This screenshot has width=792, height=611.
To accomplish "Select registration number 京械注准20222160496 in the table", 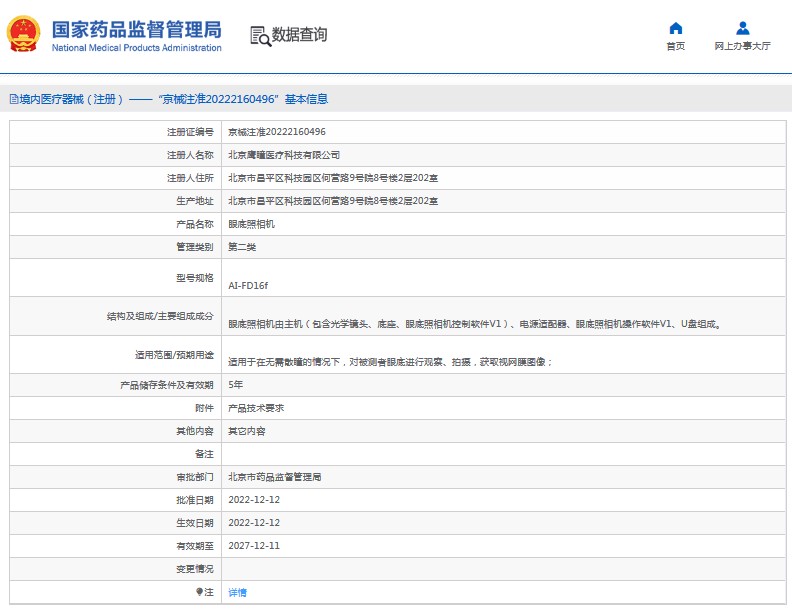I will point(277,132).
